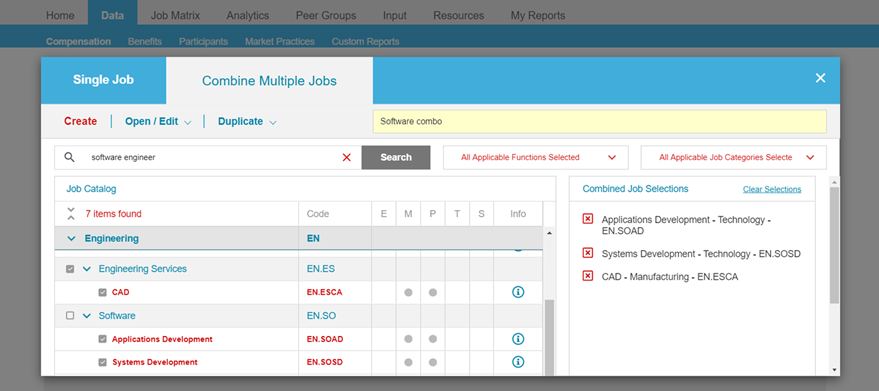
Task: Collapse the Engineering group
Action: pyautogui.click(x=71, y=238)
